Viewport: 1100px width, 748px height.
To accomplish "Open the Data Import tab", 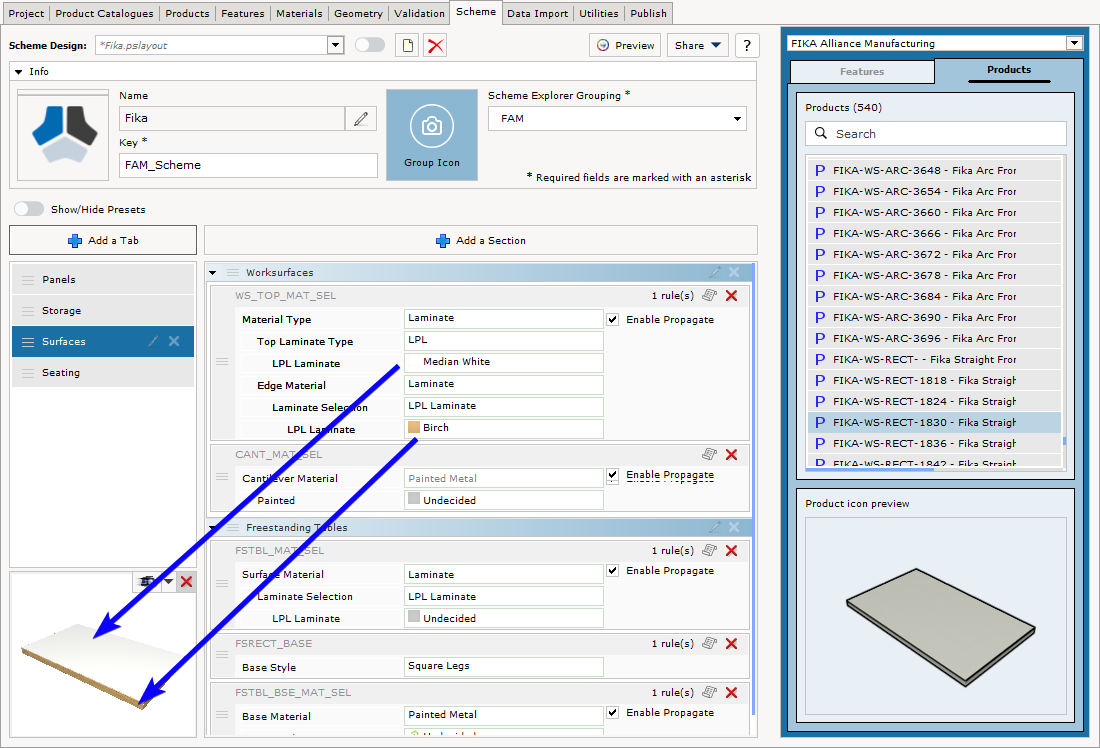I will 537,13.
